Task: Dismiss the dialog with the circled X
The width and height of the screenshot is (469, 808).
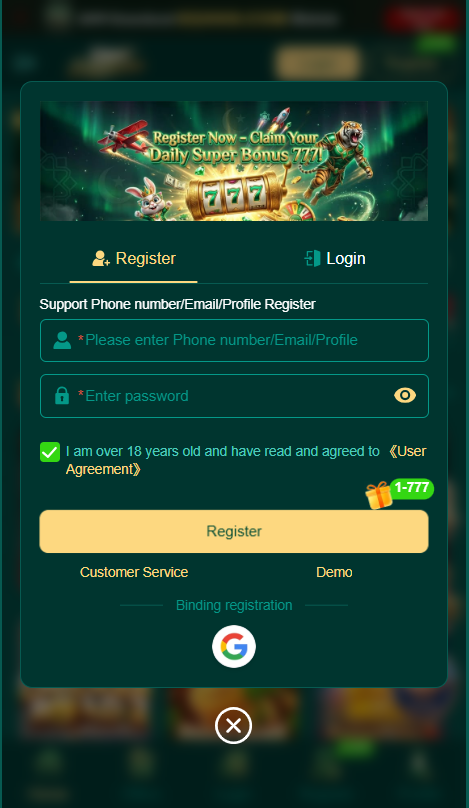Action: (233, 726)
